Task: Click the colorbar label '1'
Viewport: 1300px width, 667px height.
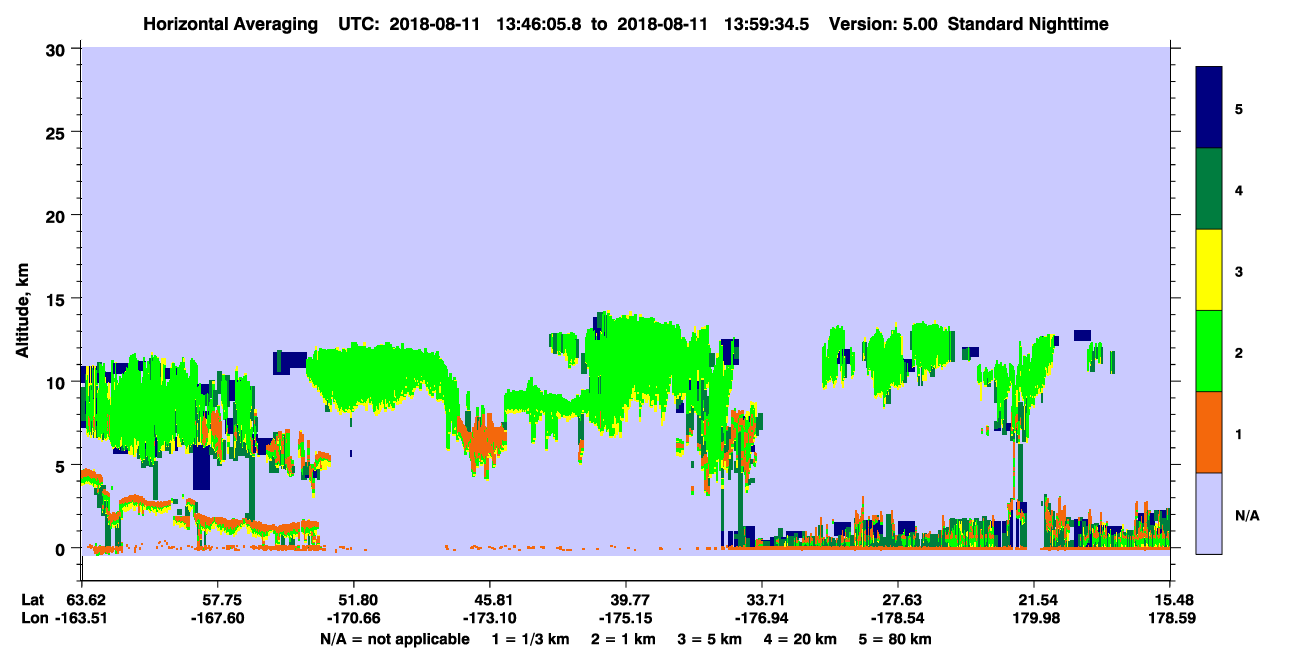Action: [x=1239, y=432]
